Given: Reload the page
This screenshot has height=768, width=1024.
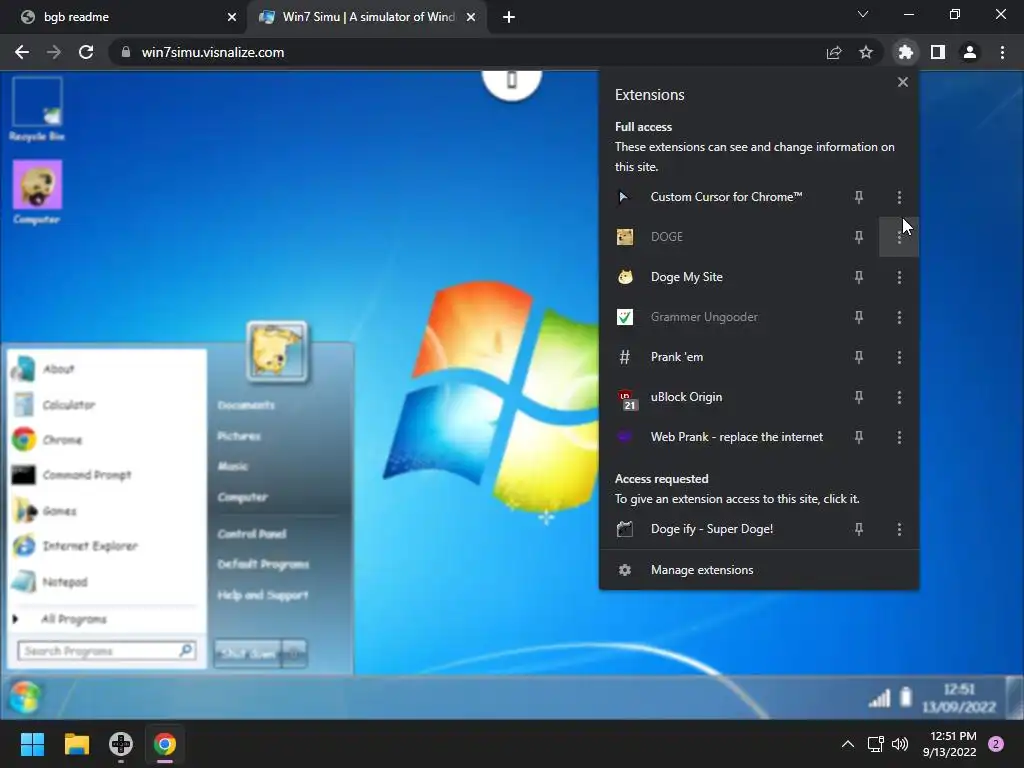Looking at the screenshot, I should (86, 52).
